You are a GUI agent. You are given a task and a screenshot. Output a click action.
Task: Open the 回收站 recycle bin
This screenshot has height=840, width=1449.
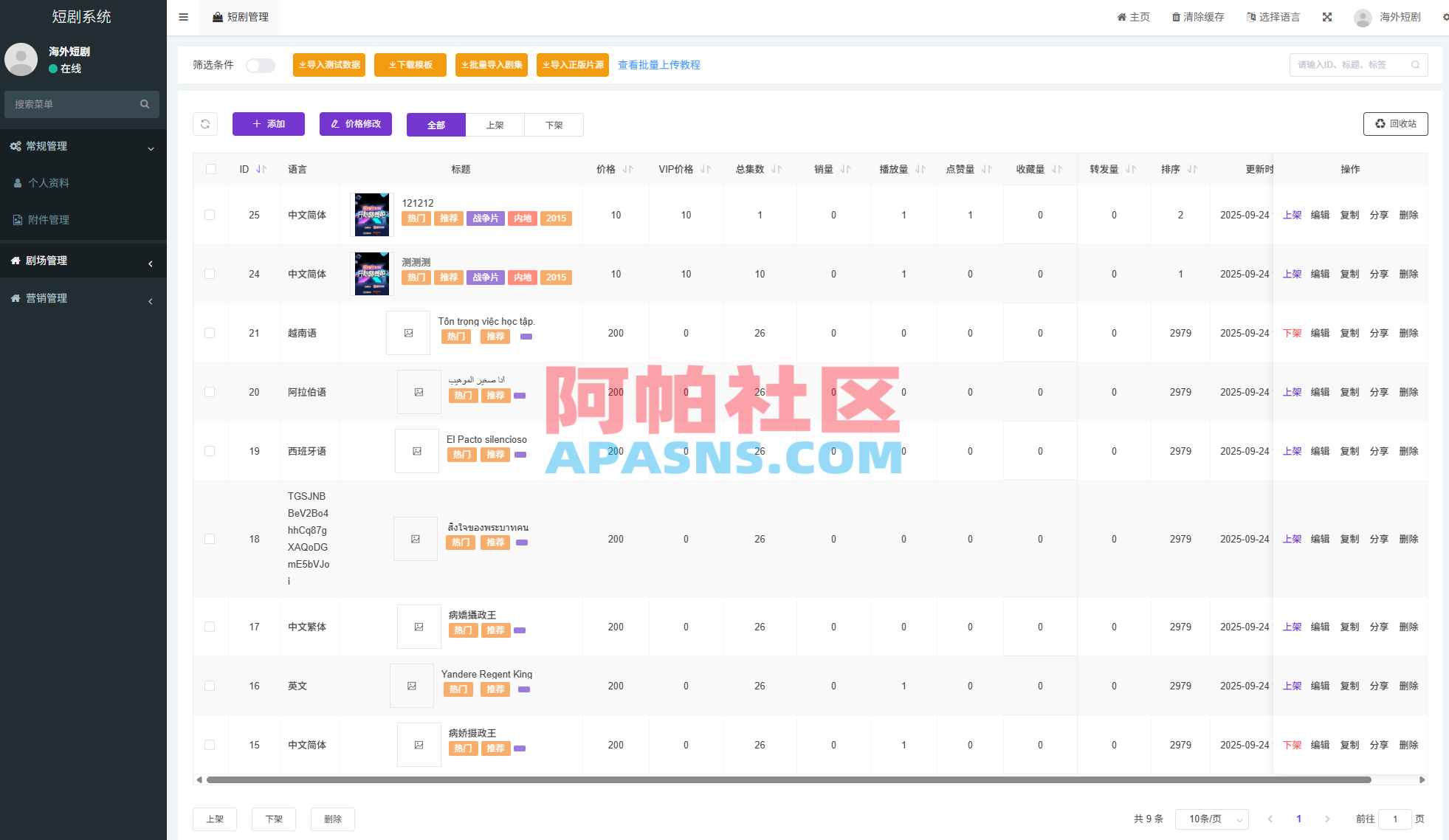(x=1394, y=124)
